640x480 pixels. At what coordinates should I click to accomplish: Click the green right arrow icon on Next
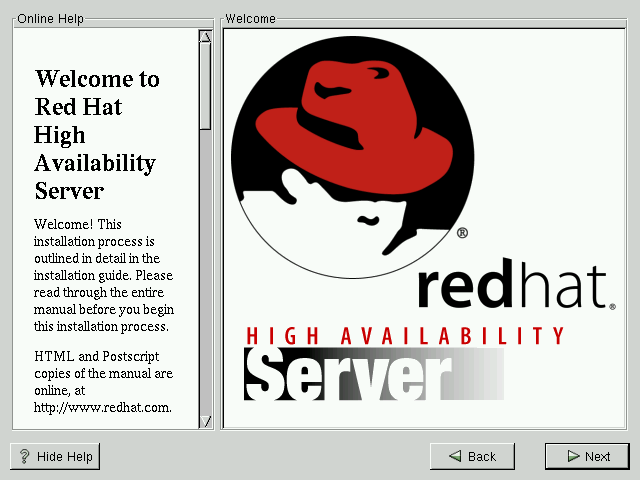coord(573,456)
